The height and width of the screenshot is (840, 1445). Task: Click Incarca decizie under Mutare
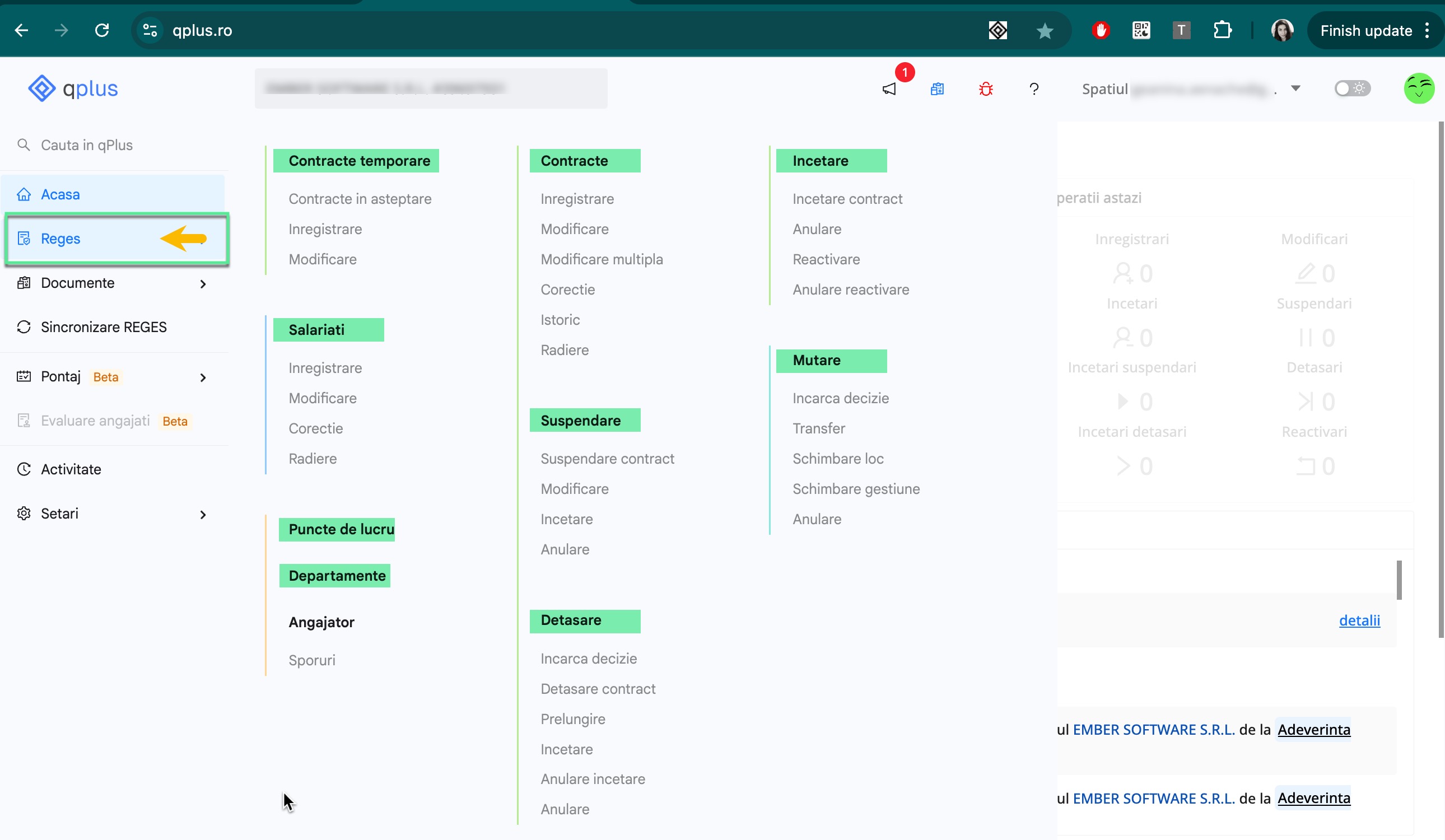coord(841,398)
